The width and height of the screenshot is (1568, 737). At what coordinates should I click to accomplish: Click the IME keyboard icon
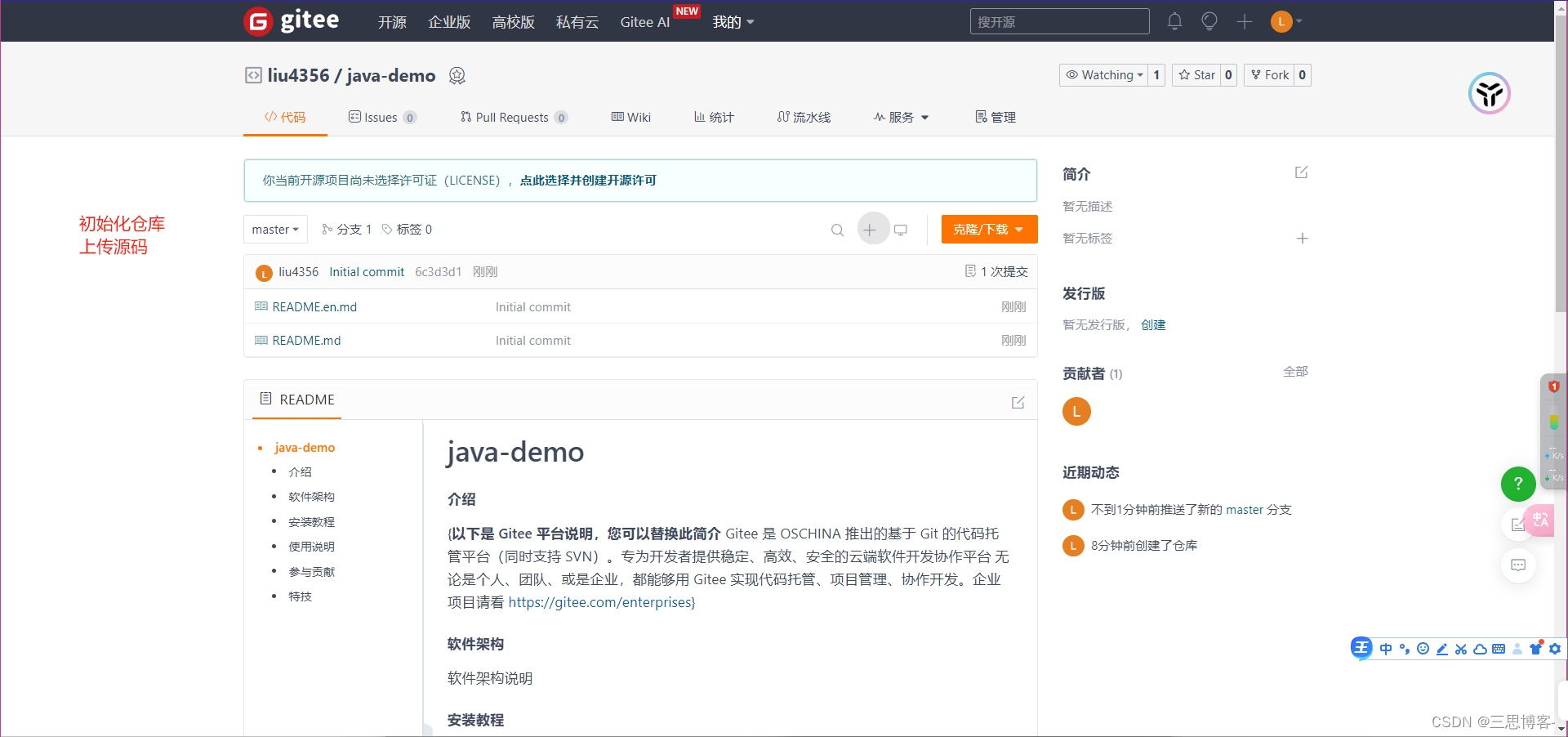(1499, 649)
